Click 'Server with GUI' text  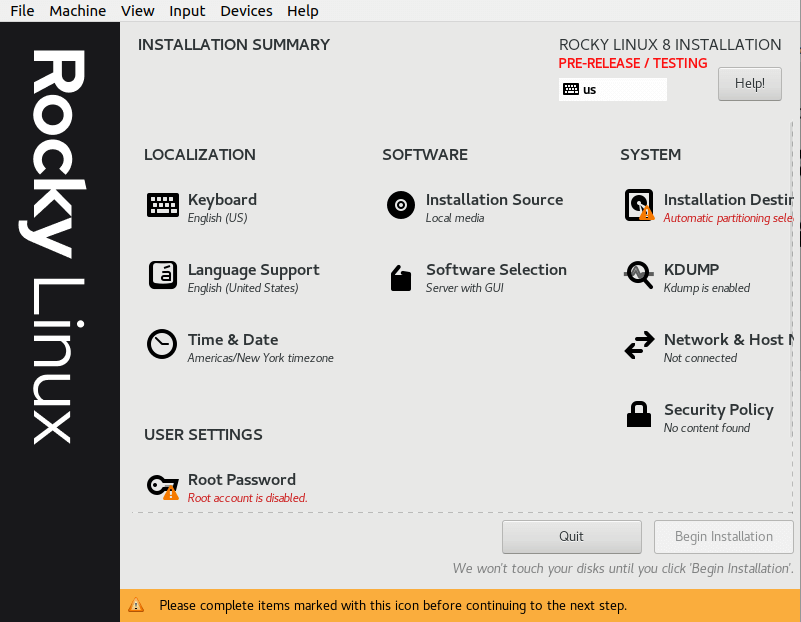click(x=465, y=288)
